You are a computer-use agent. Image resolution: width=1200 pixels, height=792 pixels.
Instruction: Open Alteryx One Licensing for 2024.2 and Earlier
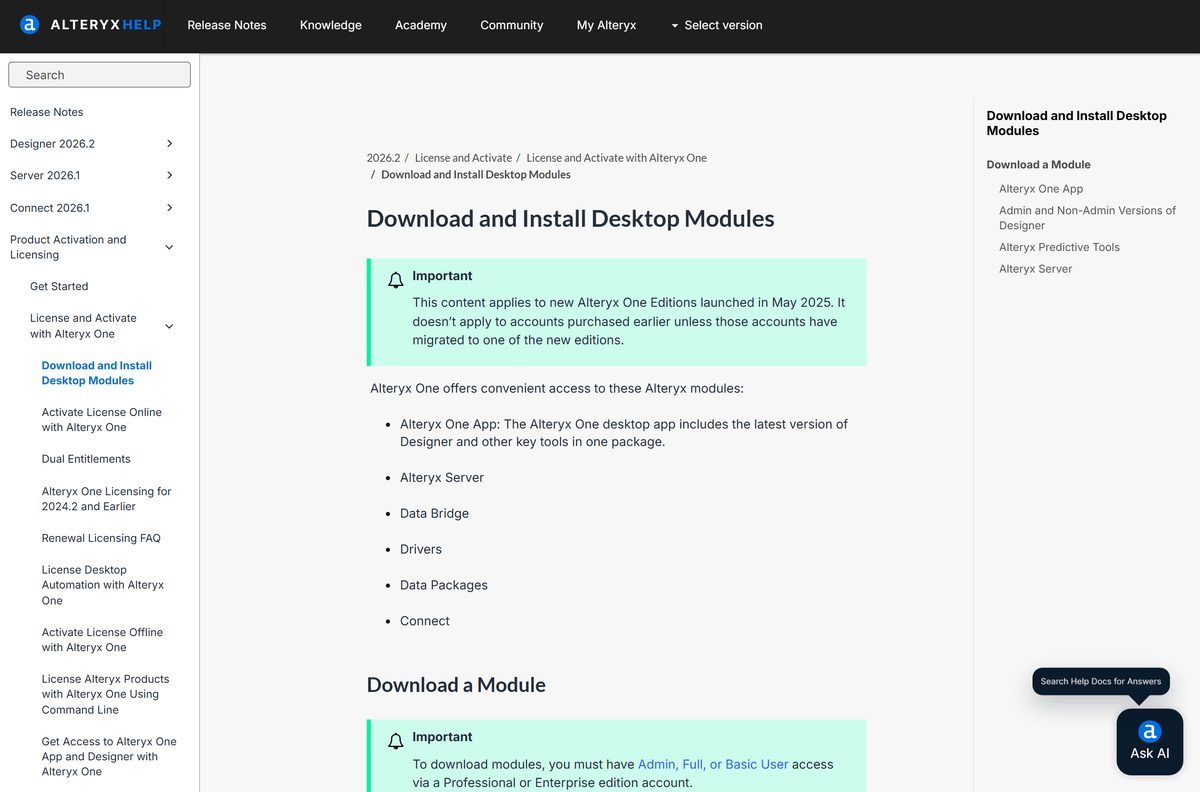(x=106, y=499)
